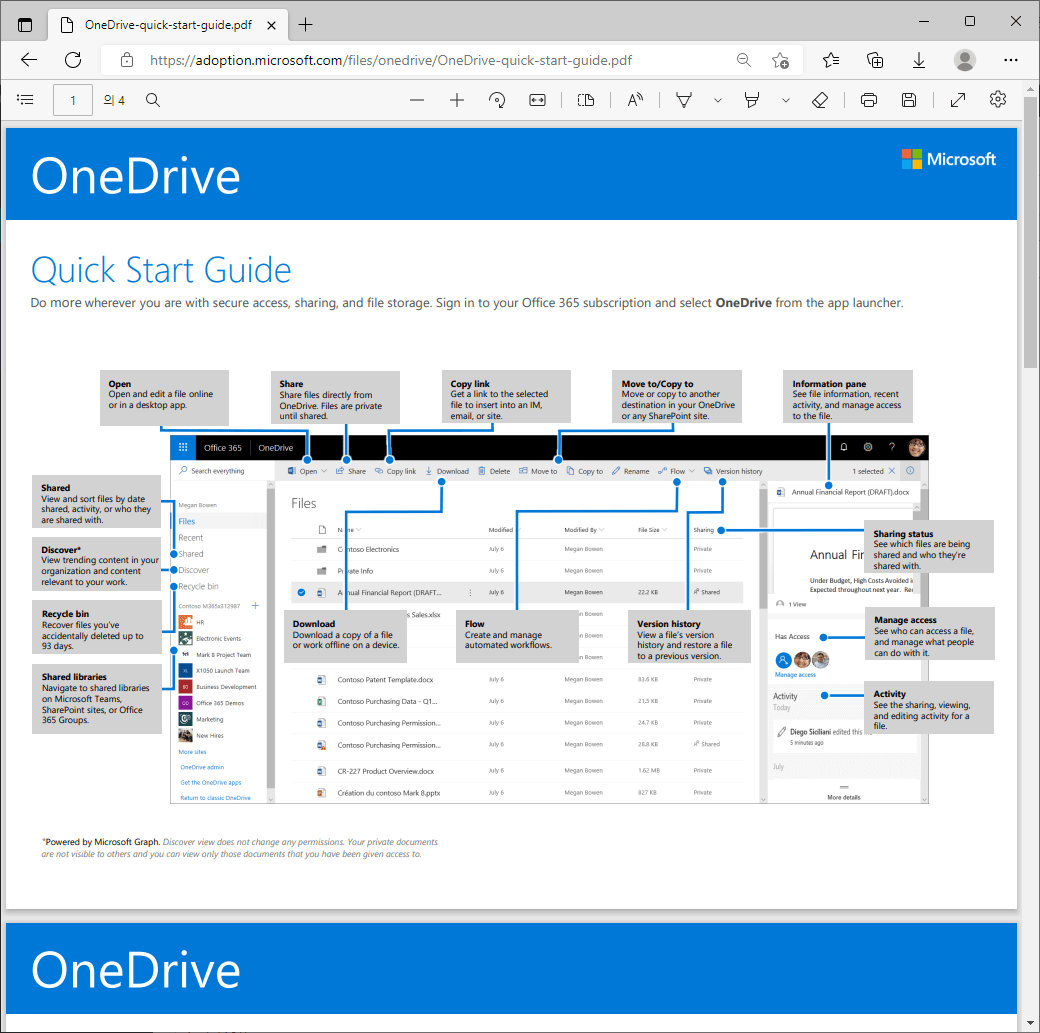1040x1033 pixels.
Task: Add this page to favorites
Action: 781,60
